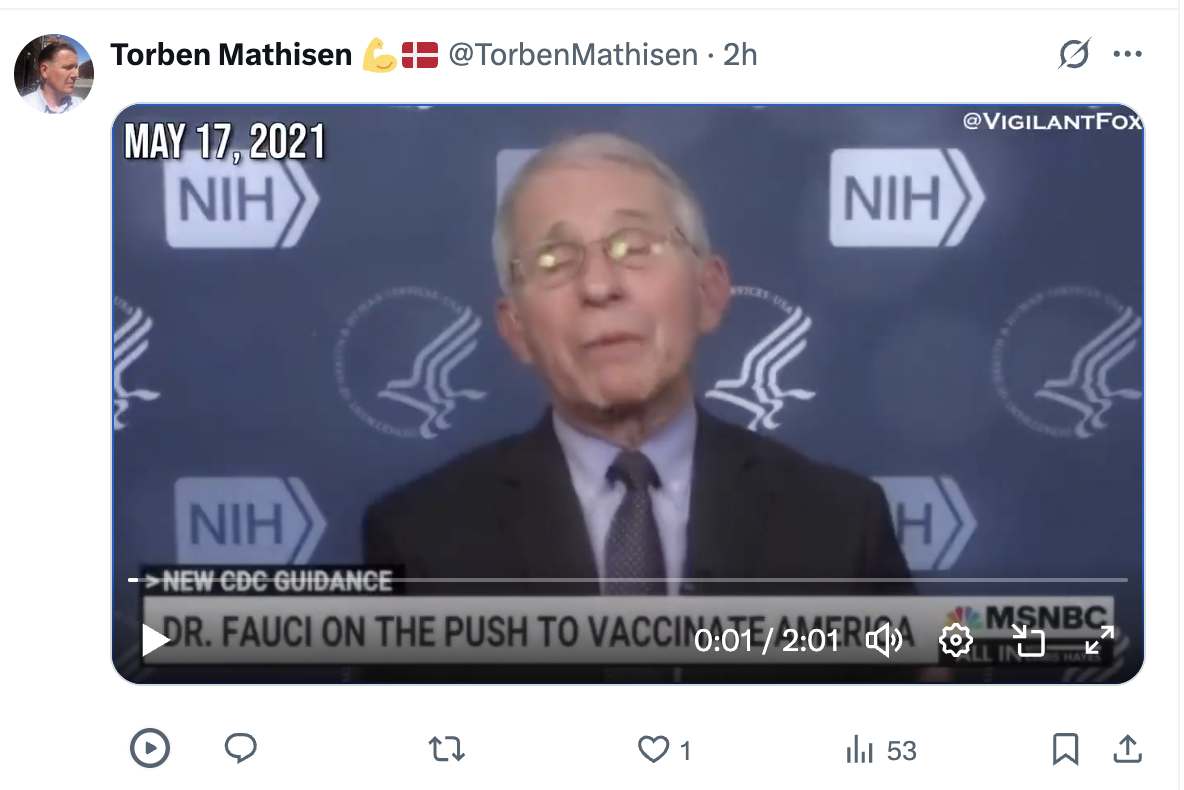Open the post via the 2h timestamp
This screenshot has height=790, width=1184.
coord(740,55)
